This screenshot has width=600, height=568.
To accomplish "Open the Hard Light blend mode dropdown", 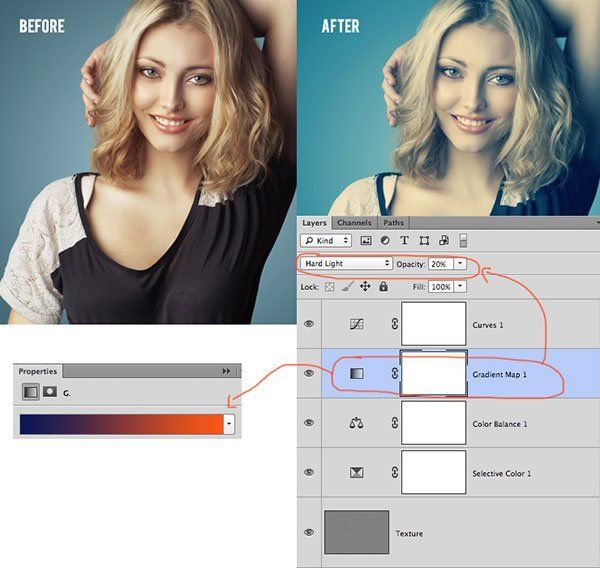I will [x=346, y=264].
